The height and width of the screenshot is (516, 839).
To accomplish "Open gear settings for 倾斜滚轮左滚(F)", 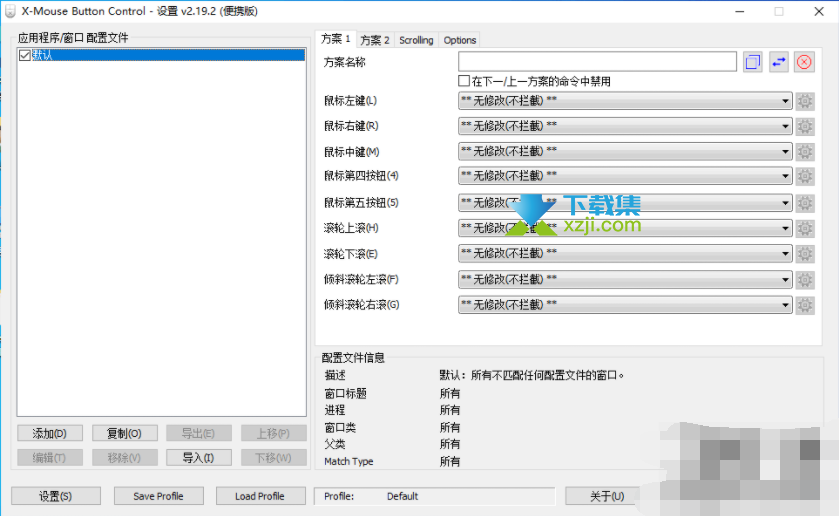I will [x=805, y=279].
